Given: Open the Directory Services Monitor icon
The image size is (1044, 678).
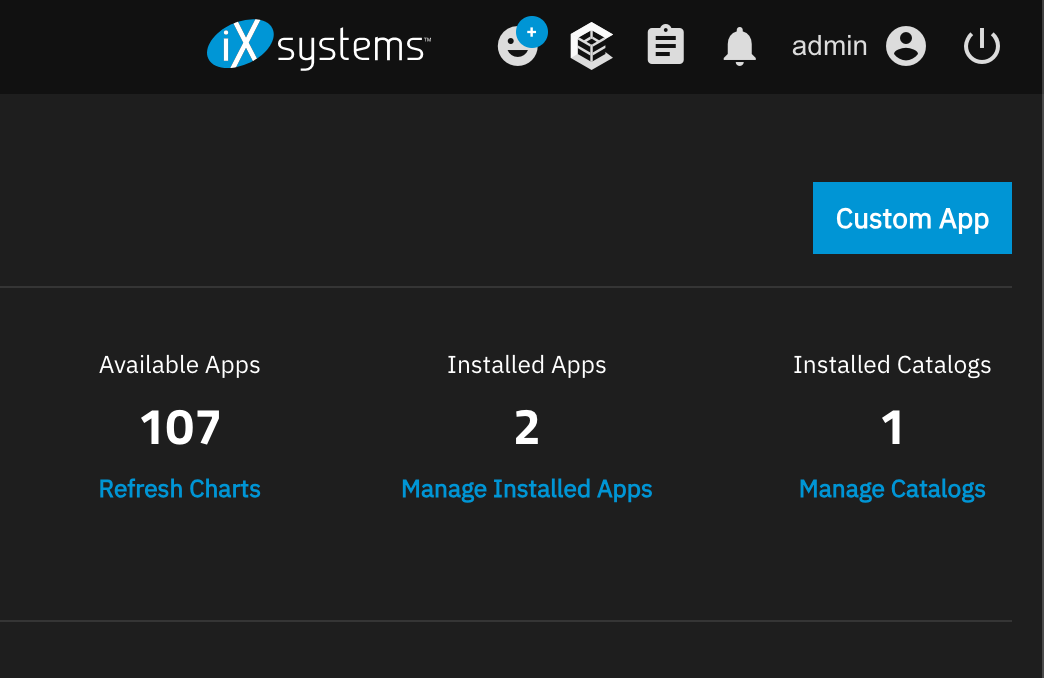Looking at the screenshot, I should coord(516,46).
